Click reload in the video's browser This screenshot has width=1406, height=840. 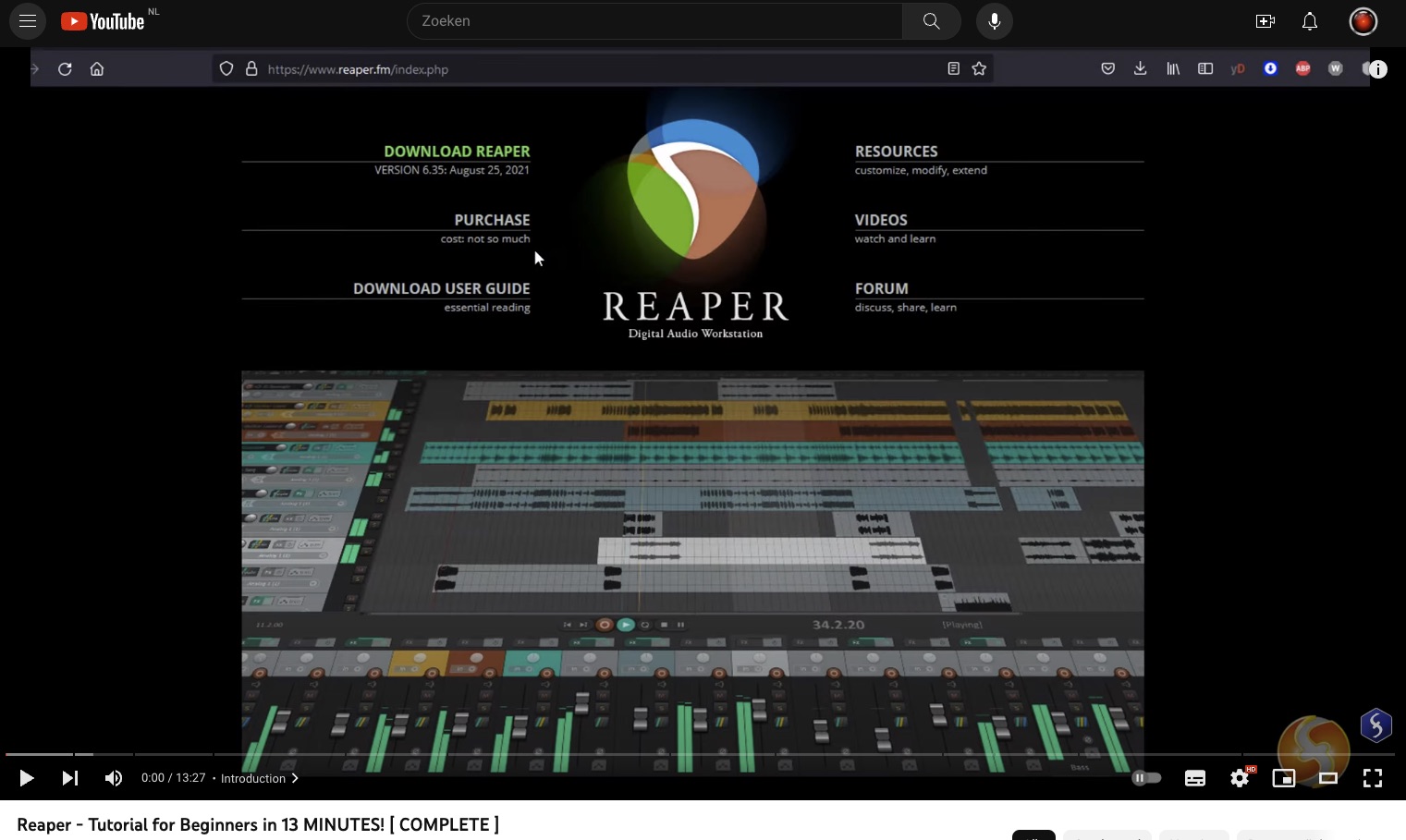(x=65, y=68)
